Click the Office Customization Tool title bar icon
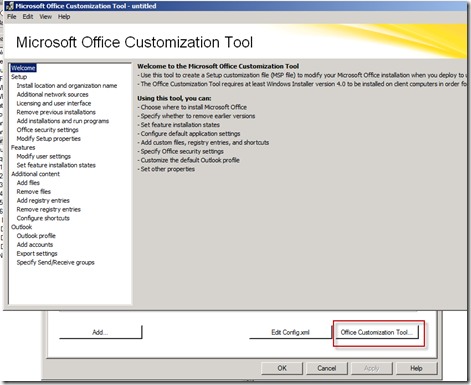Image resolution: width=471 pixels, height=385 pixels. pyautogui.click(x=9, y=6)
